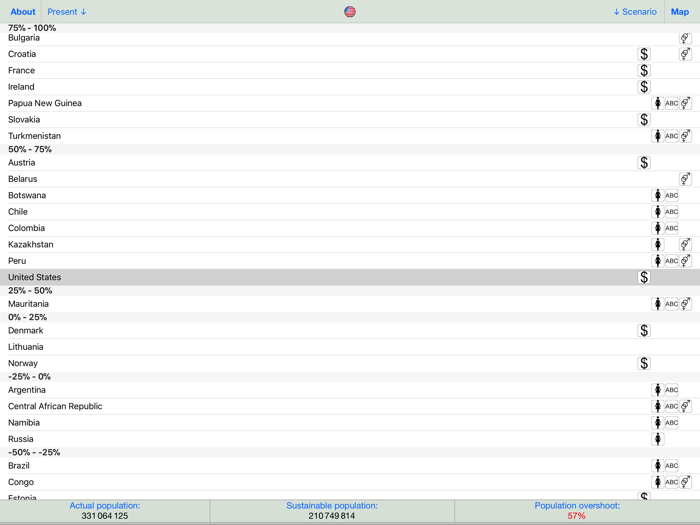Open the Scenario dropdown
This screenshot has width=700, height=525.
pos(635,12)
